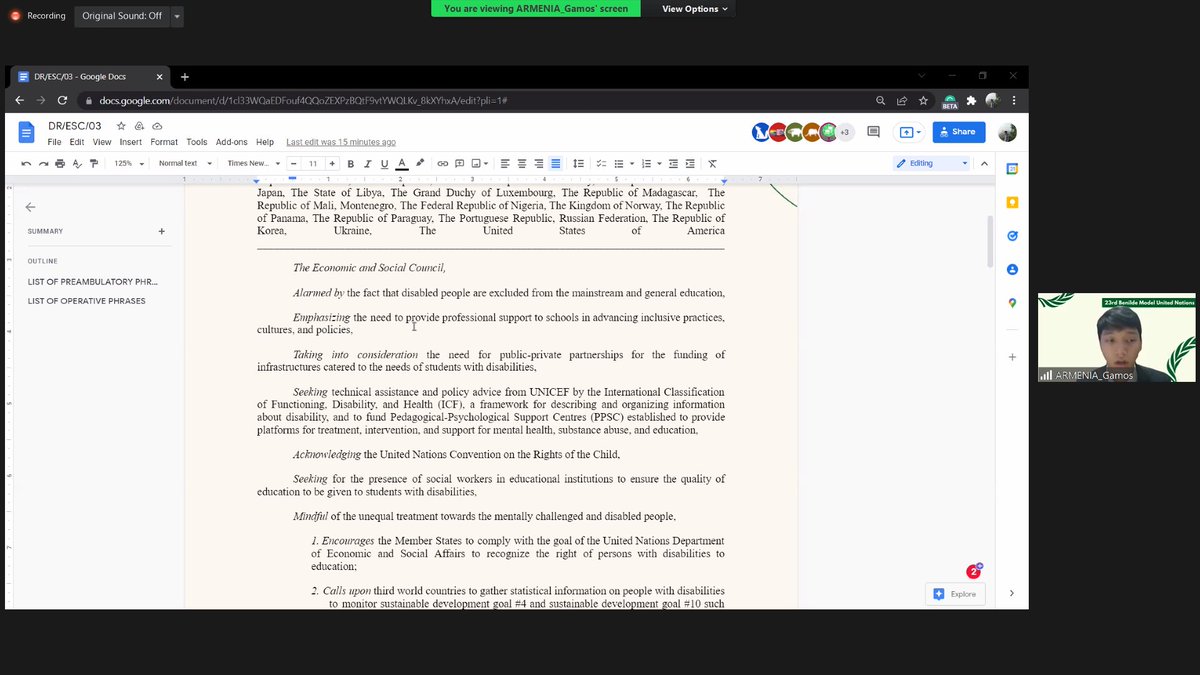Apply a numbered list
The height and width of the screenshot is (675, 1200).
coord(647,163)
